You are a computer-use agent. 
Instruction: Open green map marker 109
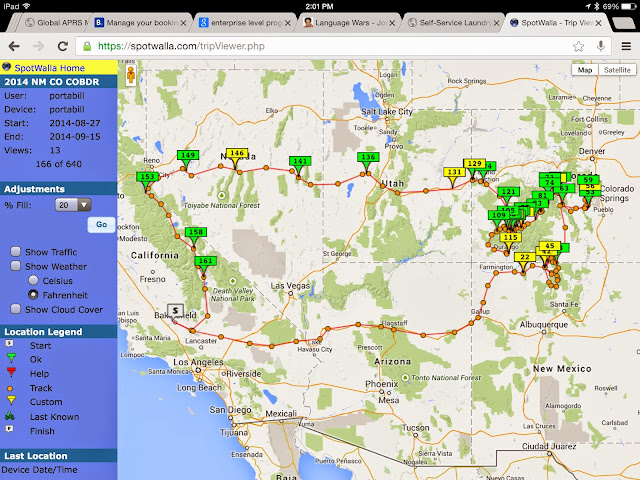[498, 218]
